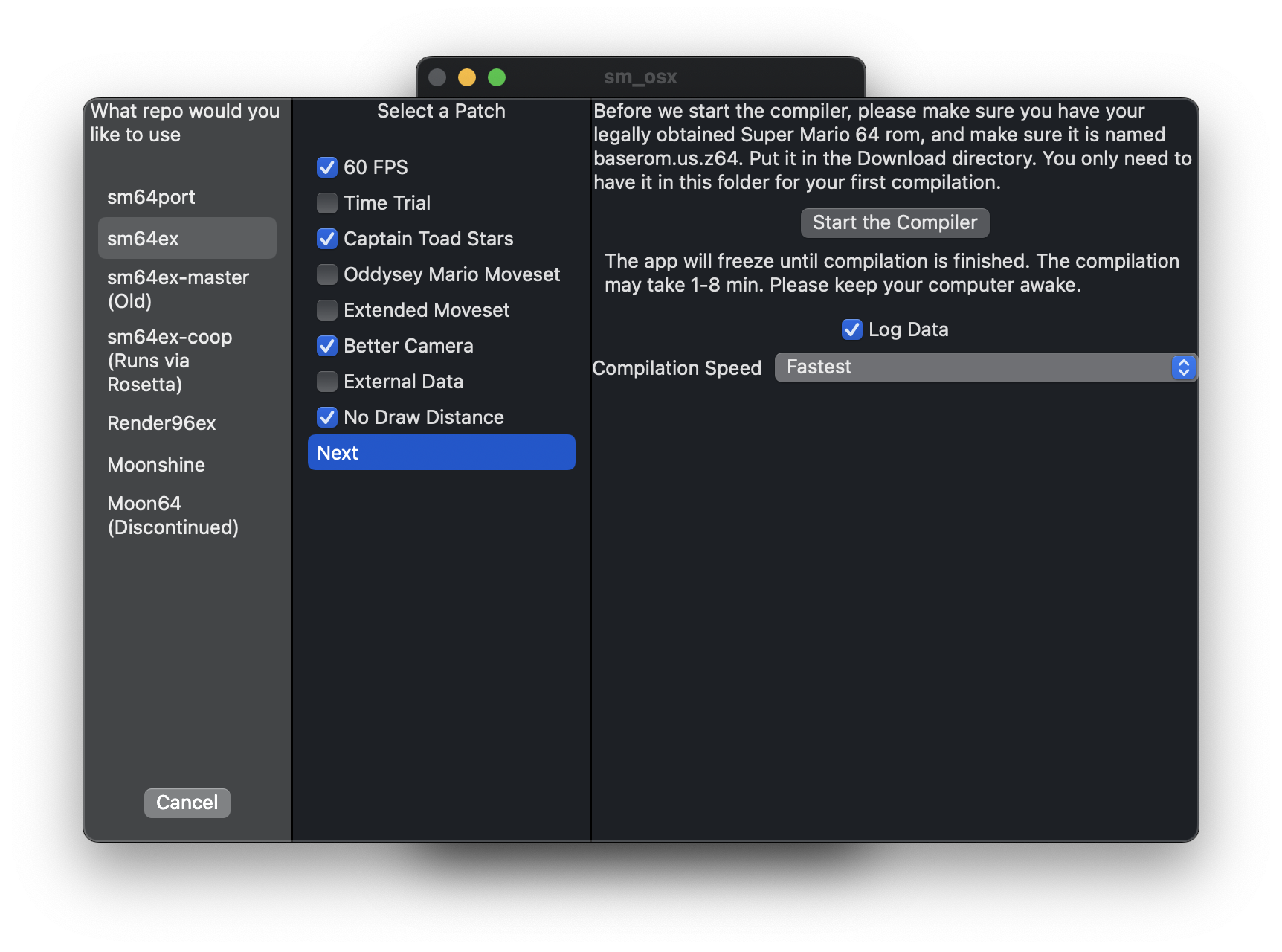
Task: Click the baserom.us.z64 instructions paragraph
Action: (x=892, y=147)
